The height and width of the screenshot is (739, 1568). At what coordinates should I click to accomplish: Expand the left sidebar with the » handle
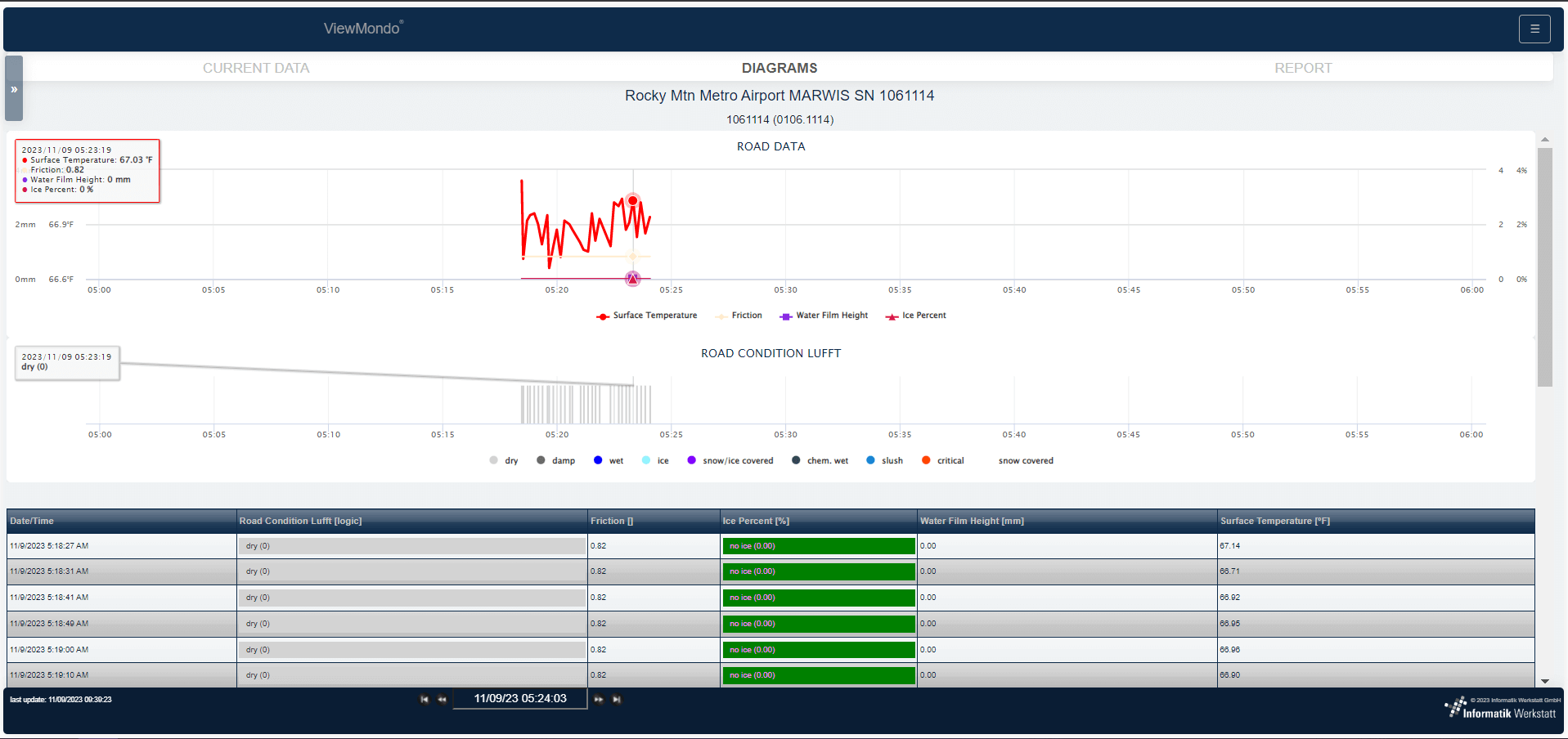click(x=14, y=89)
